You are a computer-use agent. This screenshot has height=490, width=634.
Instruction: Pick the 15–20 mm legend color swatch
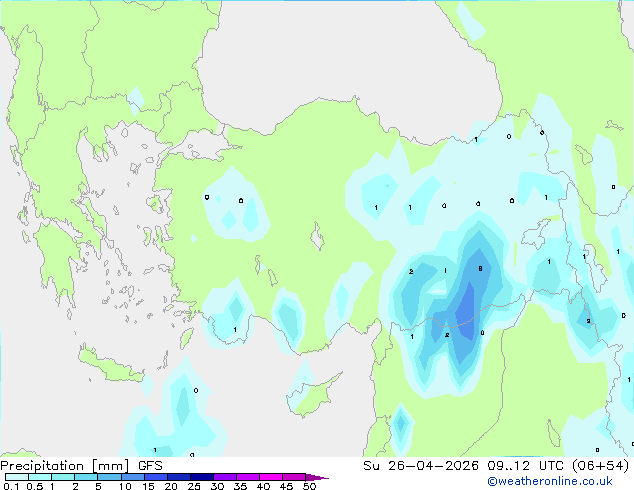click(156, 477)
